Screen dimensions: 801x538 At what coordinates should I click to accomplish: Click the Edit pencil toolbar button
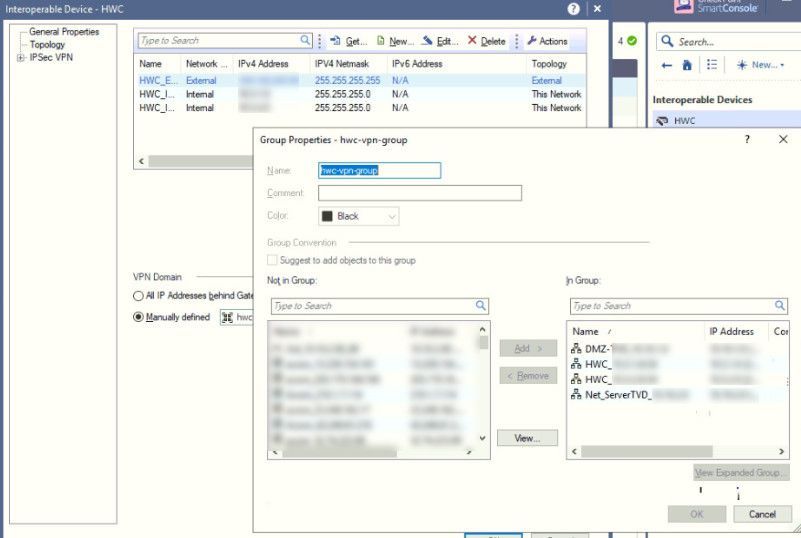(x=440, y=41)
